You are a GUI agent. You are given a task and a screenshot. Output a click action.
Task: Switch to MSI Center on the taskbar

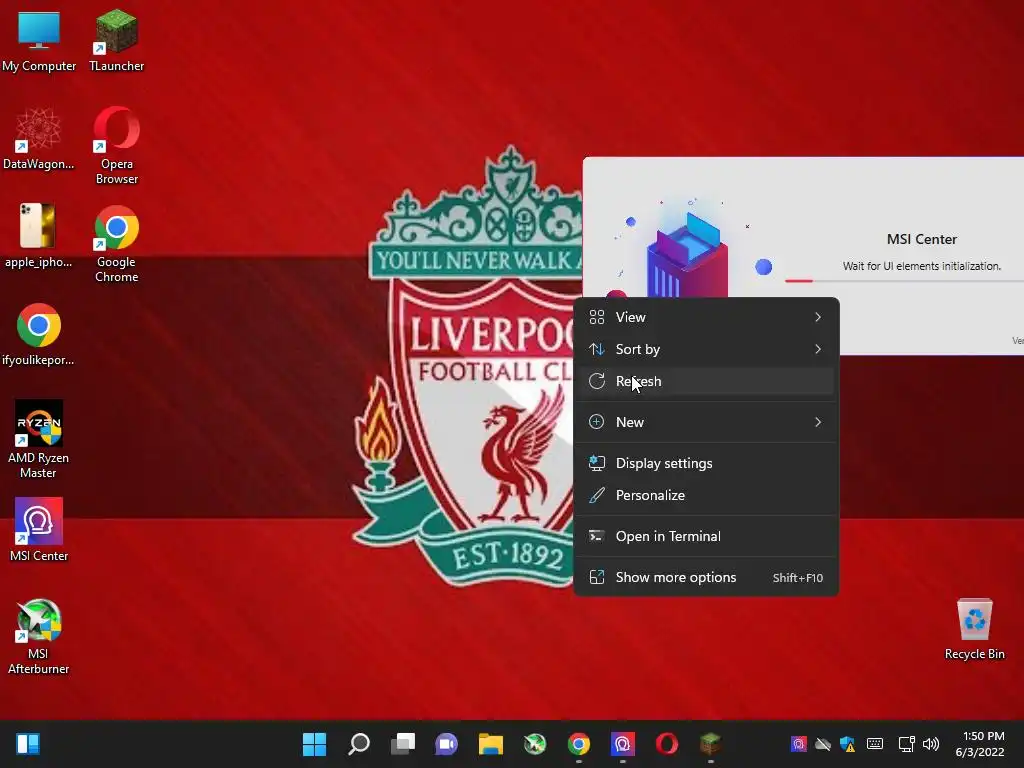(622, 744)
